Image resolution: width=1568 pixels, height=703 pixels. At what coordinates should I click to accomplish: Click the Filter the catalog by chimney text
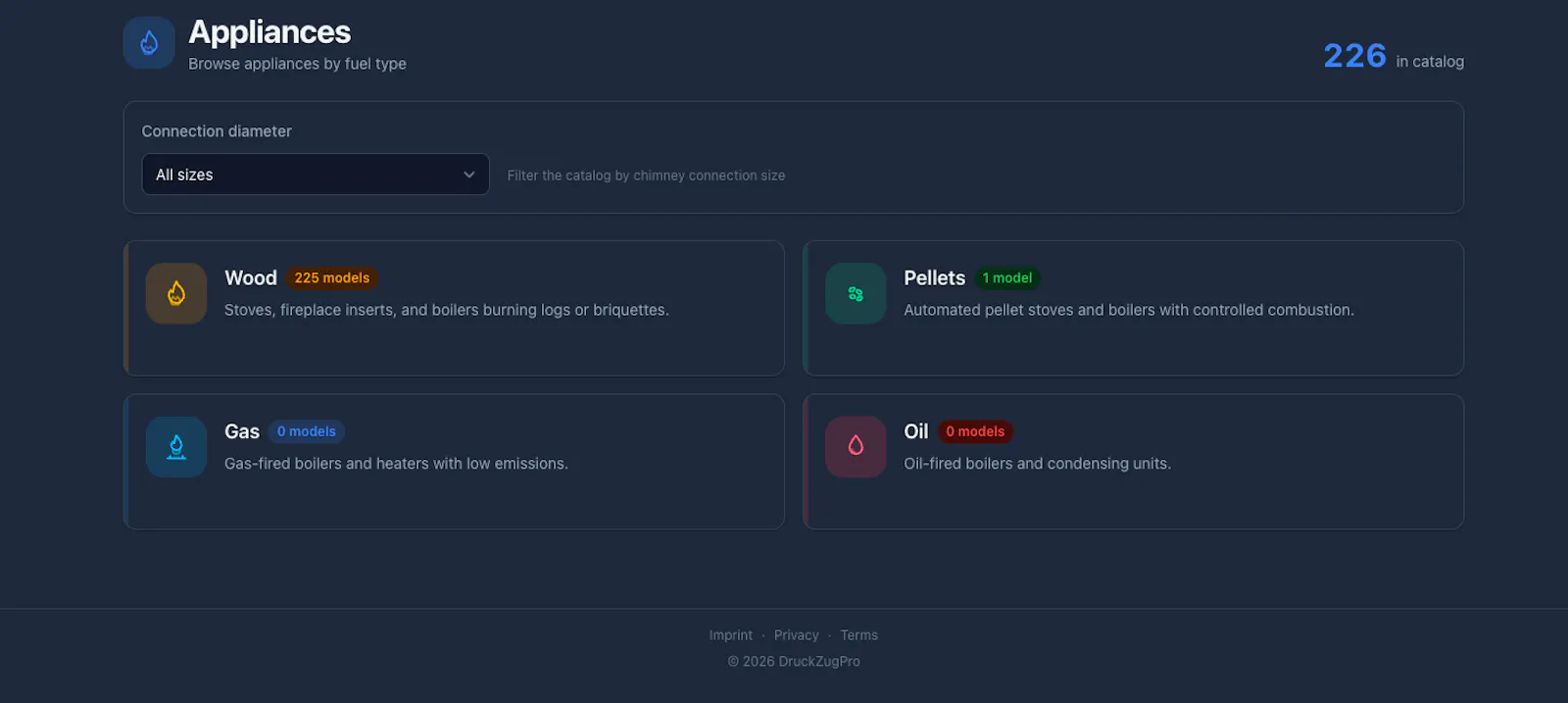pyautogui.click(x=646, y=176)
